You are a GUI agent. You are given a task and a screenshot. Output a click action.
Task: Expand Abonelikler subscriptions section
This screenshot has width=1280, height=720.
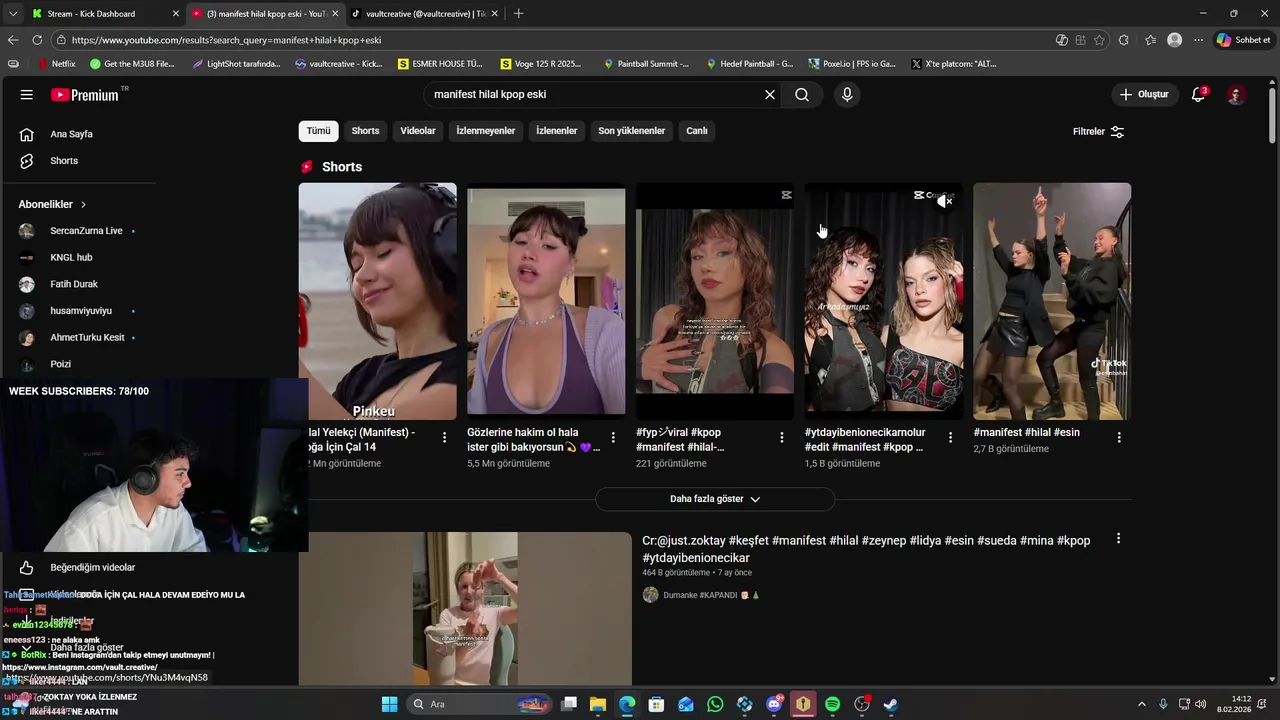(x=52, y=204)
